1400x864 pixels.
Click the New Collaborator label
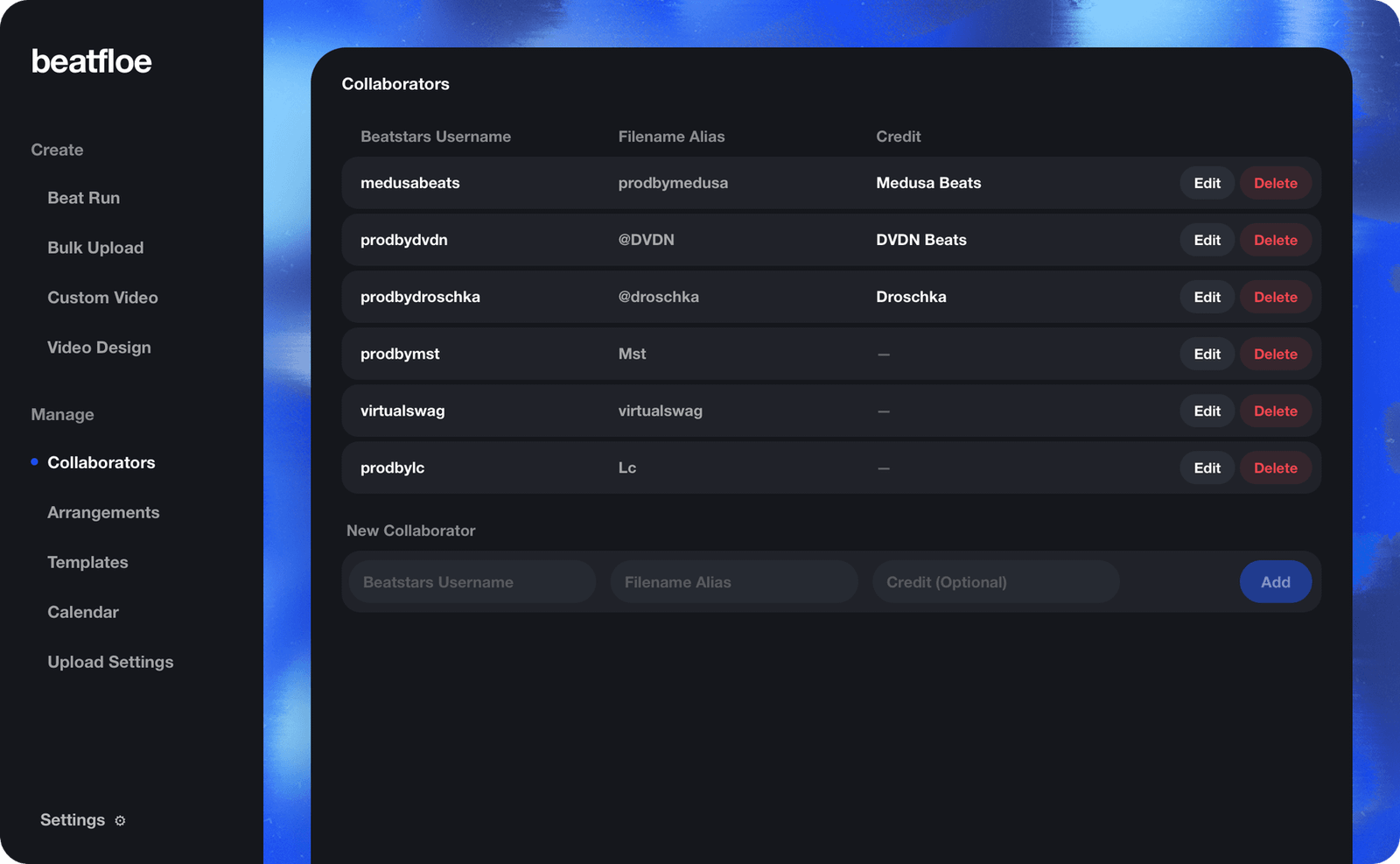pyautogui.click(x=411, y=530)
